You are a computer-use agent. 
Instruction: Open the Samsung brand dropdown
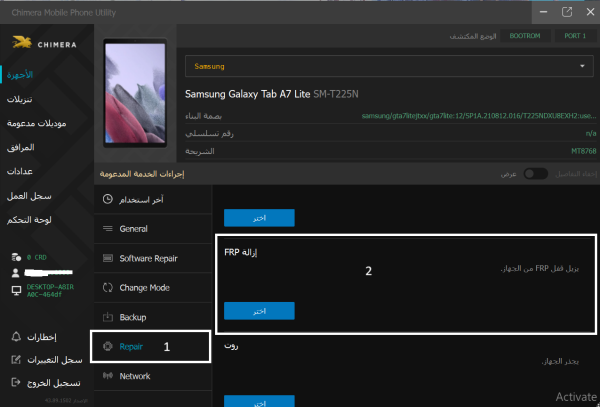(x=389, y=66)
